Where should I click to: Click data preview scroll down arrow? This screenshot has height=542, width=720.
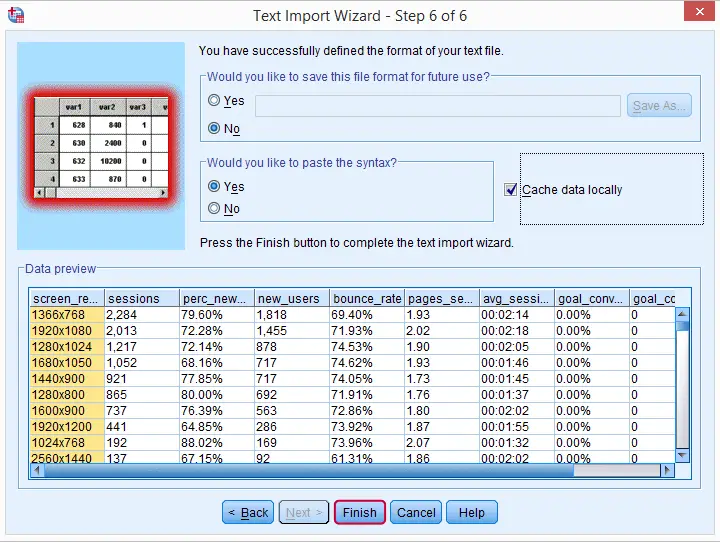[x=682, y=455]
